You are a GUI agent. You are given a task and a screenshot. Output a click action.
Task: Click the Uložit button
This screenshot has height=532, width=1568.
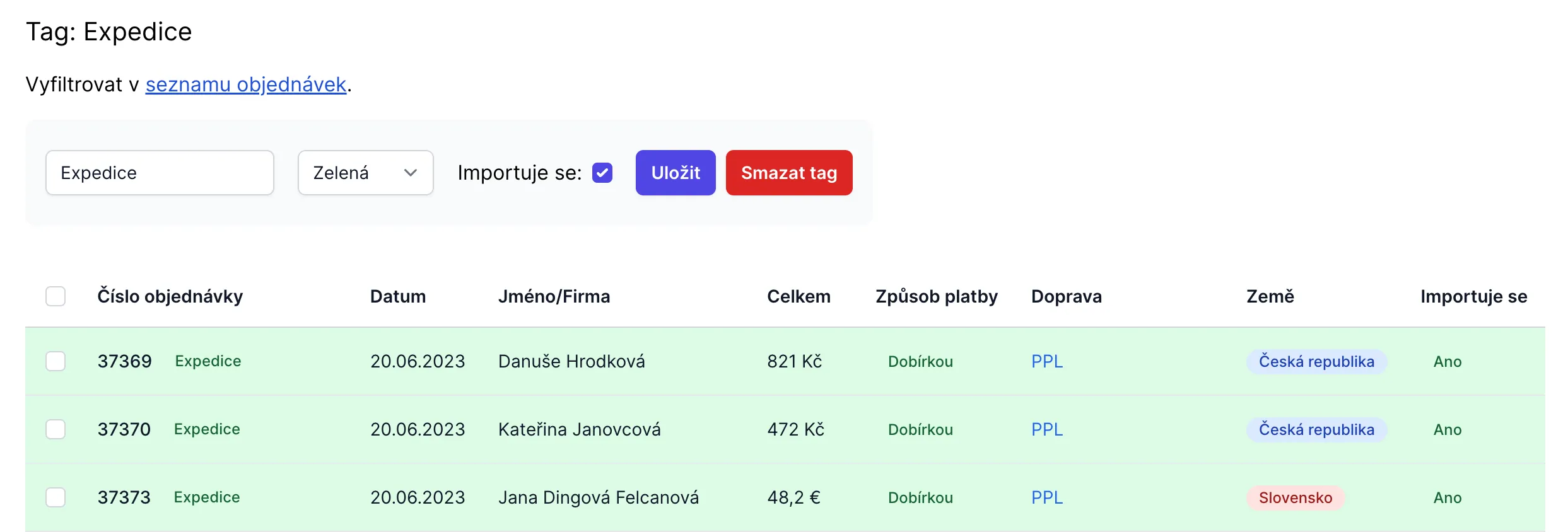coord(675,173)
